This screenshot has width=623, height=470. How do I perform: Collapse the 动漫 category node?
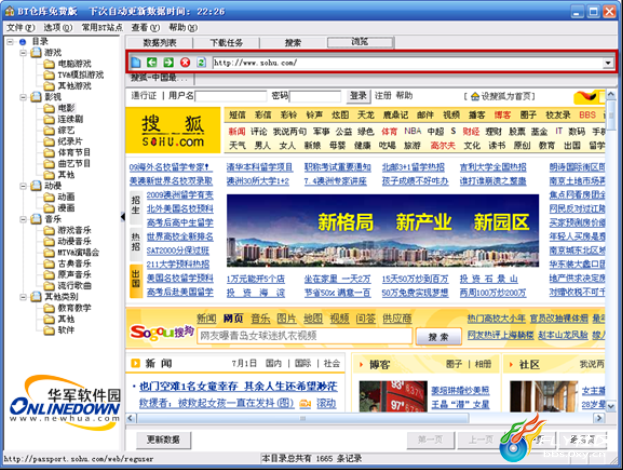coord(23,186)
